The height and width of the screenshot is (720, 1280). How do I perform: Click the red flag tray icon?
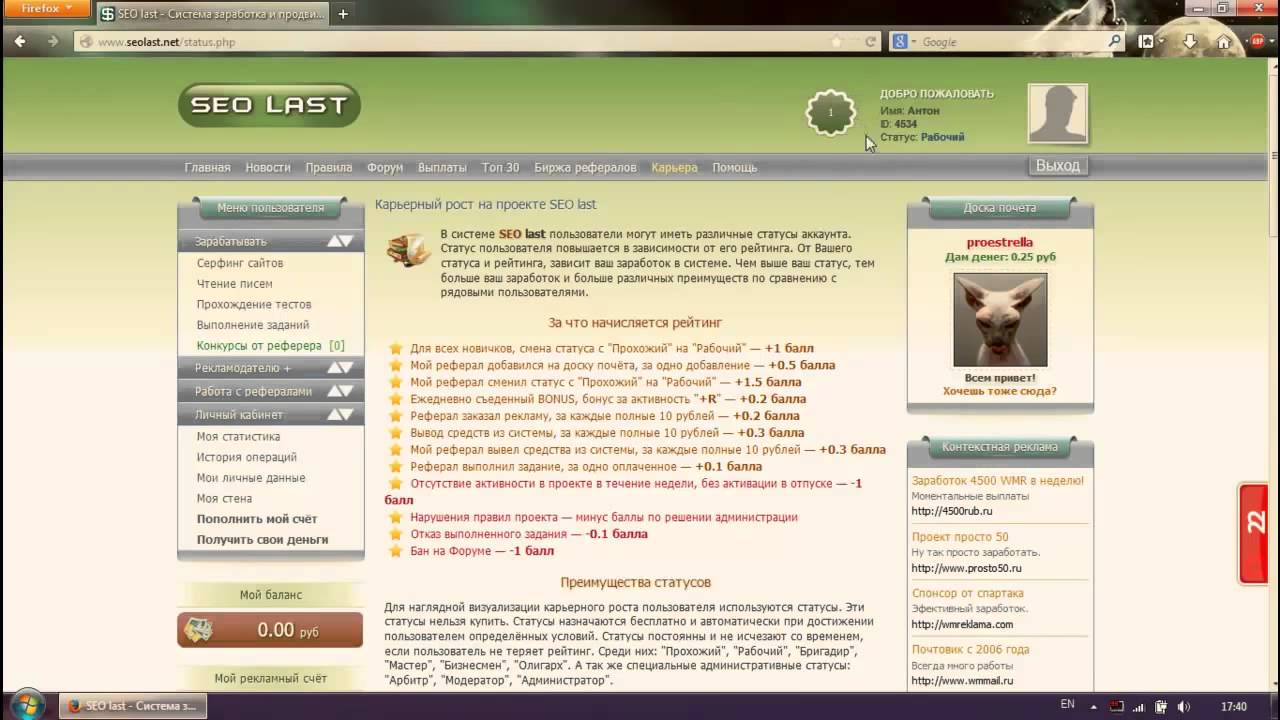coord(1118,706)
